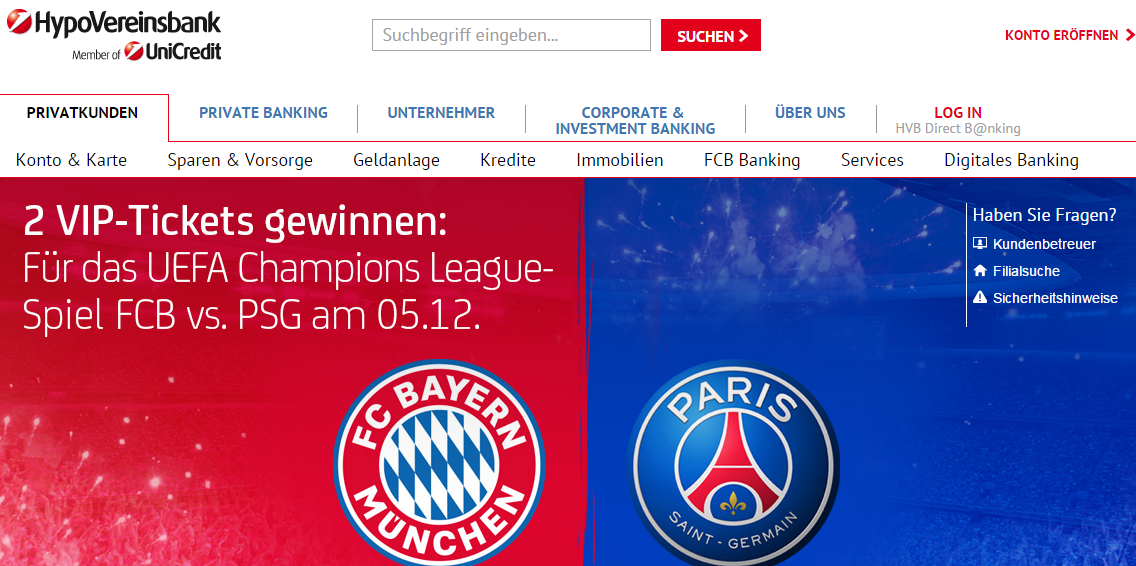Viewport: 1136px width, 566px height.
Task: Open the Über Uns tab
Action: click(810, 112)
